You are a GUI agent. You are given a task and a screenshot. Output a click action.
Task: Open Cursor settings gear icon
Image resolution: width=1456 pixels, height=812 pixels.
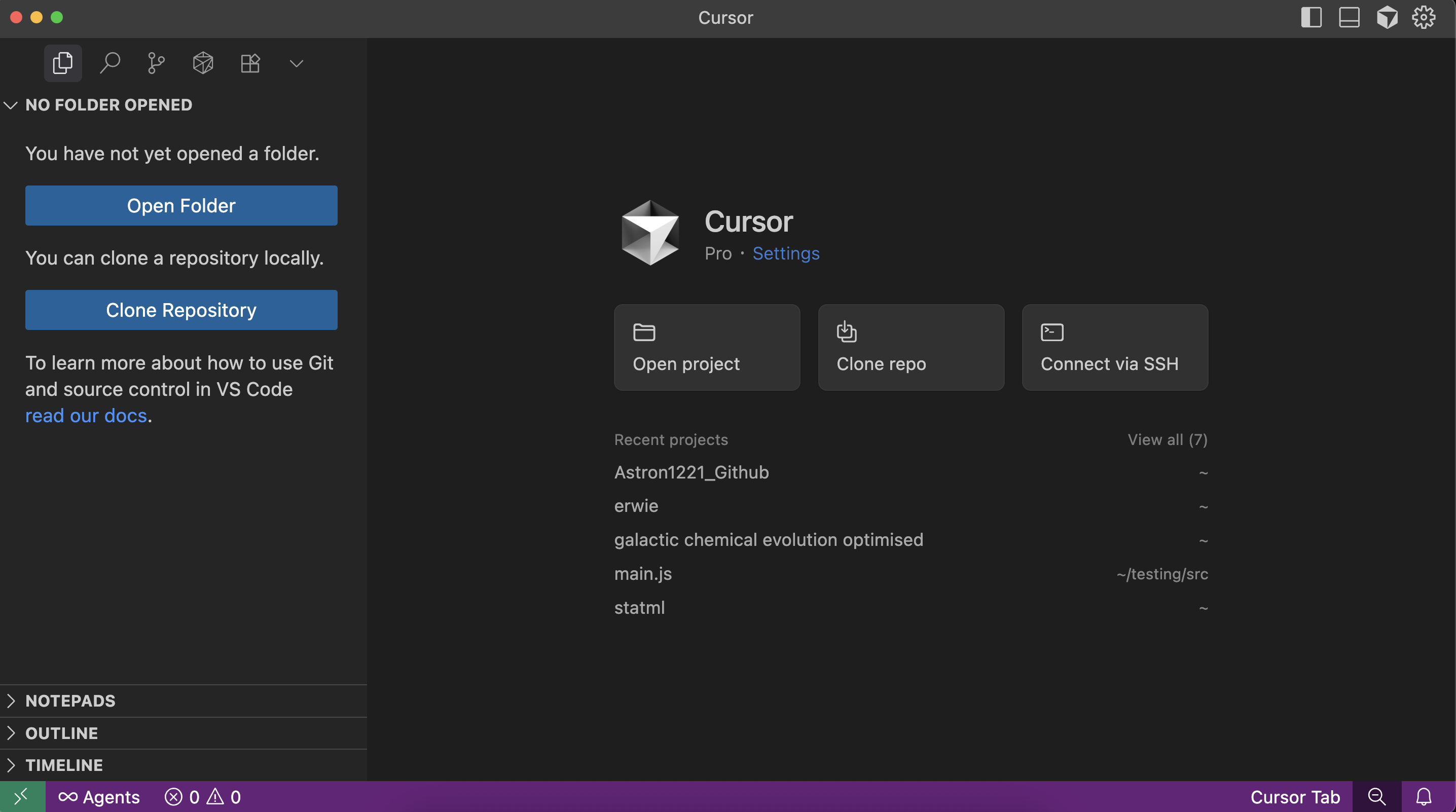point(1424,18)
